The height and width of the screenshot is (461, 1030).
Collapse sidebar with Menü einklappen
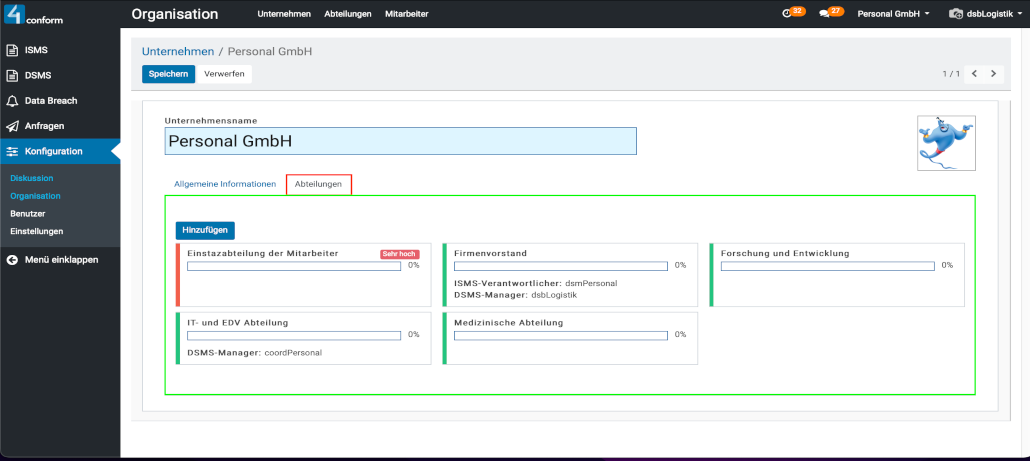[60, 260]
